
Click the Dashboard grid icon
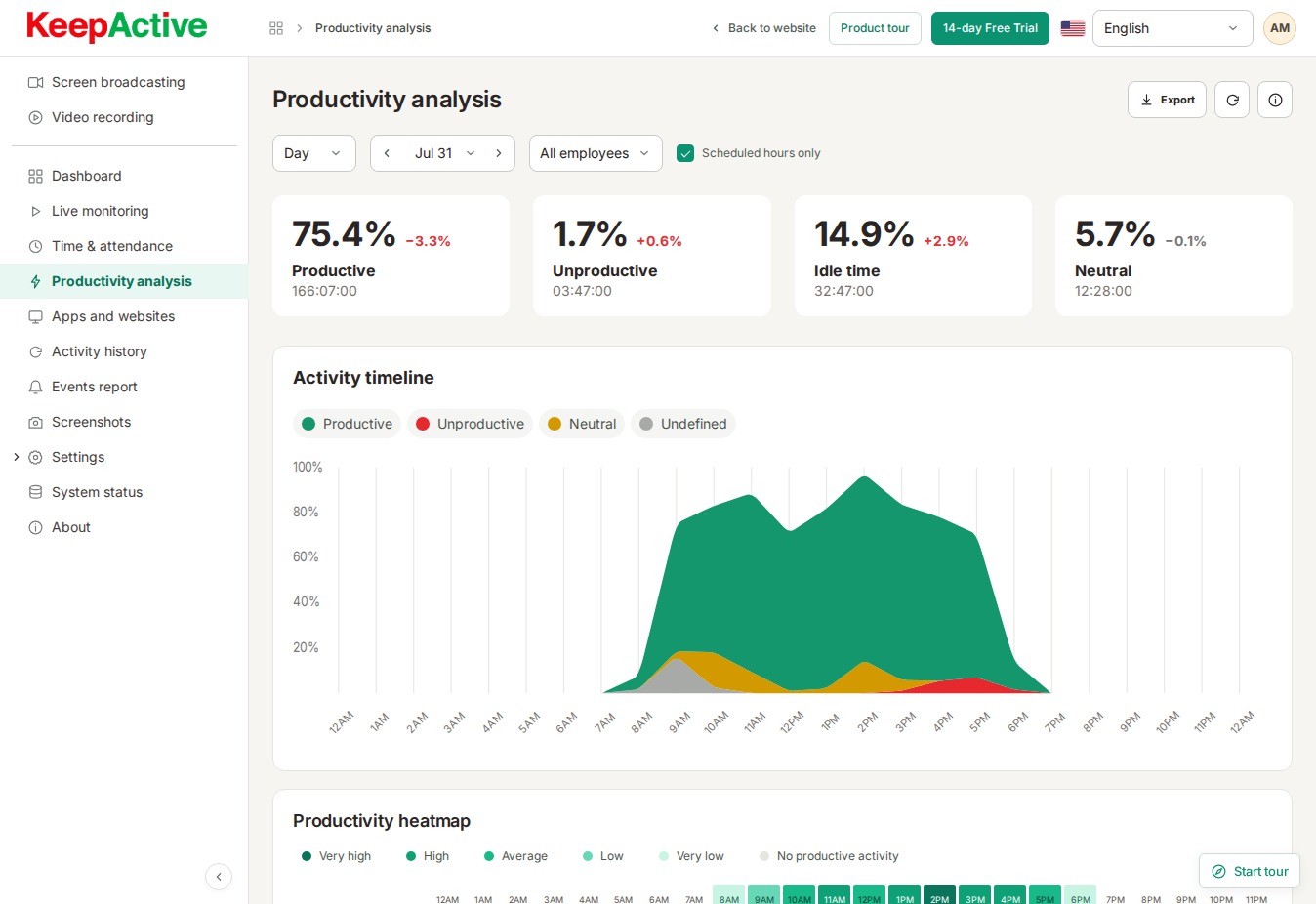(x=35, y=176)
